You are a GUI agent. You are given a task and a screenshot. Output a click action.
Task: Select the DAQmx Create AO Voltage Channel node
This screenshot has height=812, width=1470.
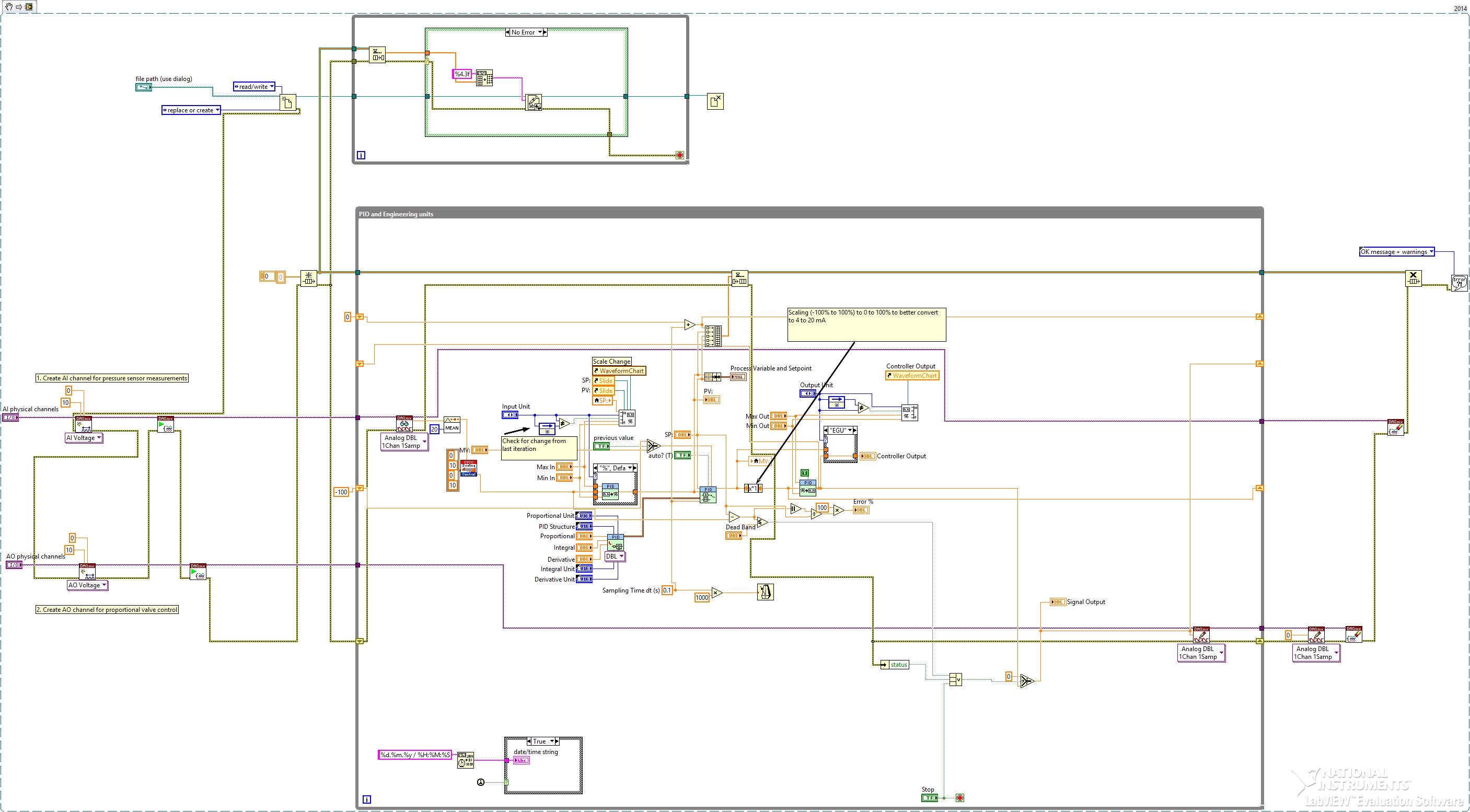[87, 571]
